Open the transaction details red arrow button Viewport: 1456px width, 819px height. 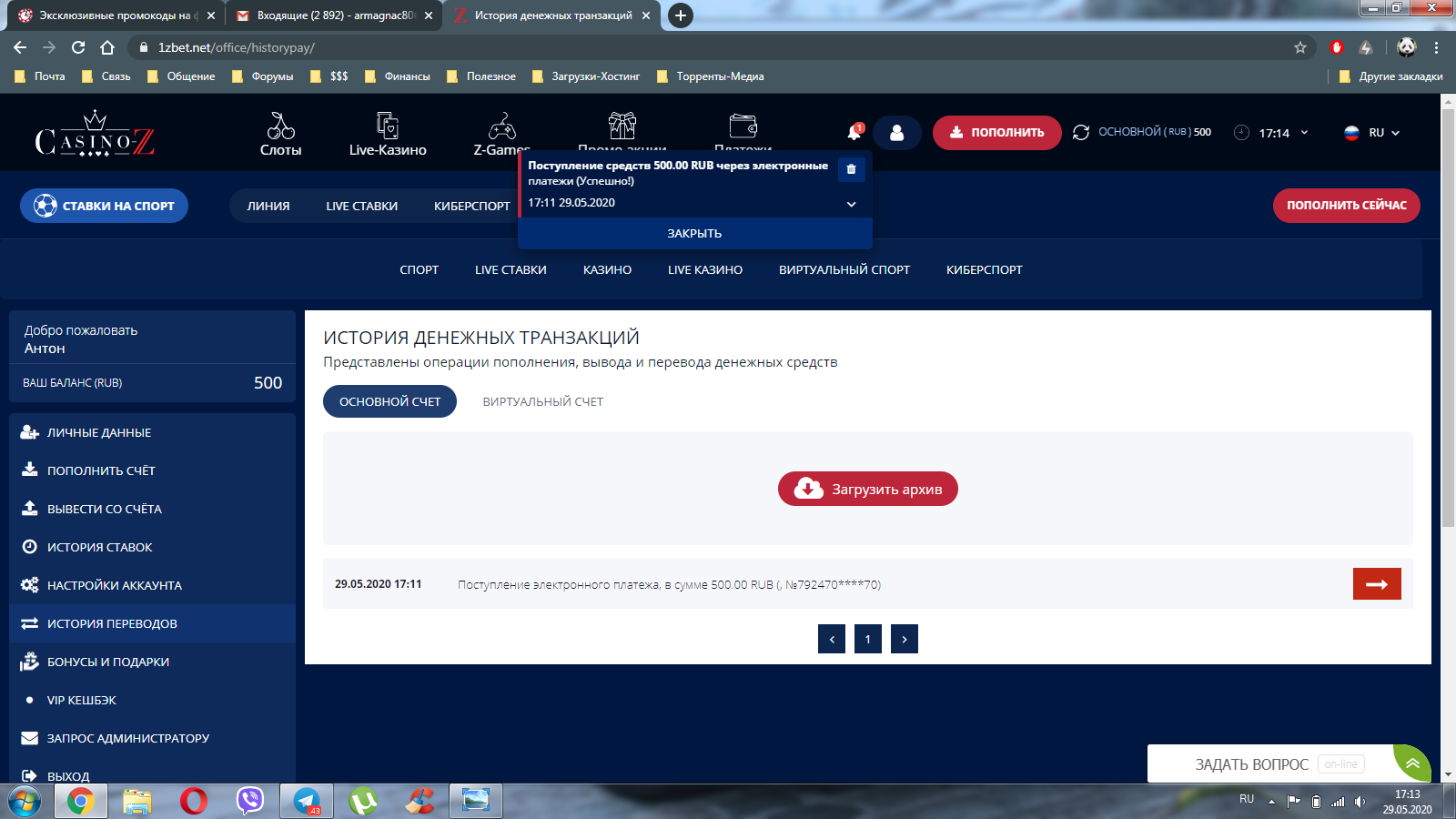click(1377, 584)
